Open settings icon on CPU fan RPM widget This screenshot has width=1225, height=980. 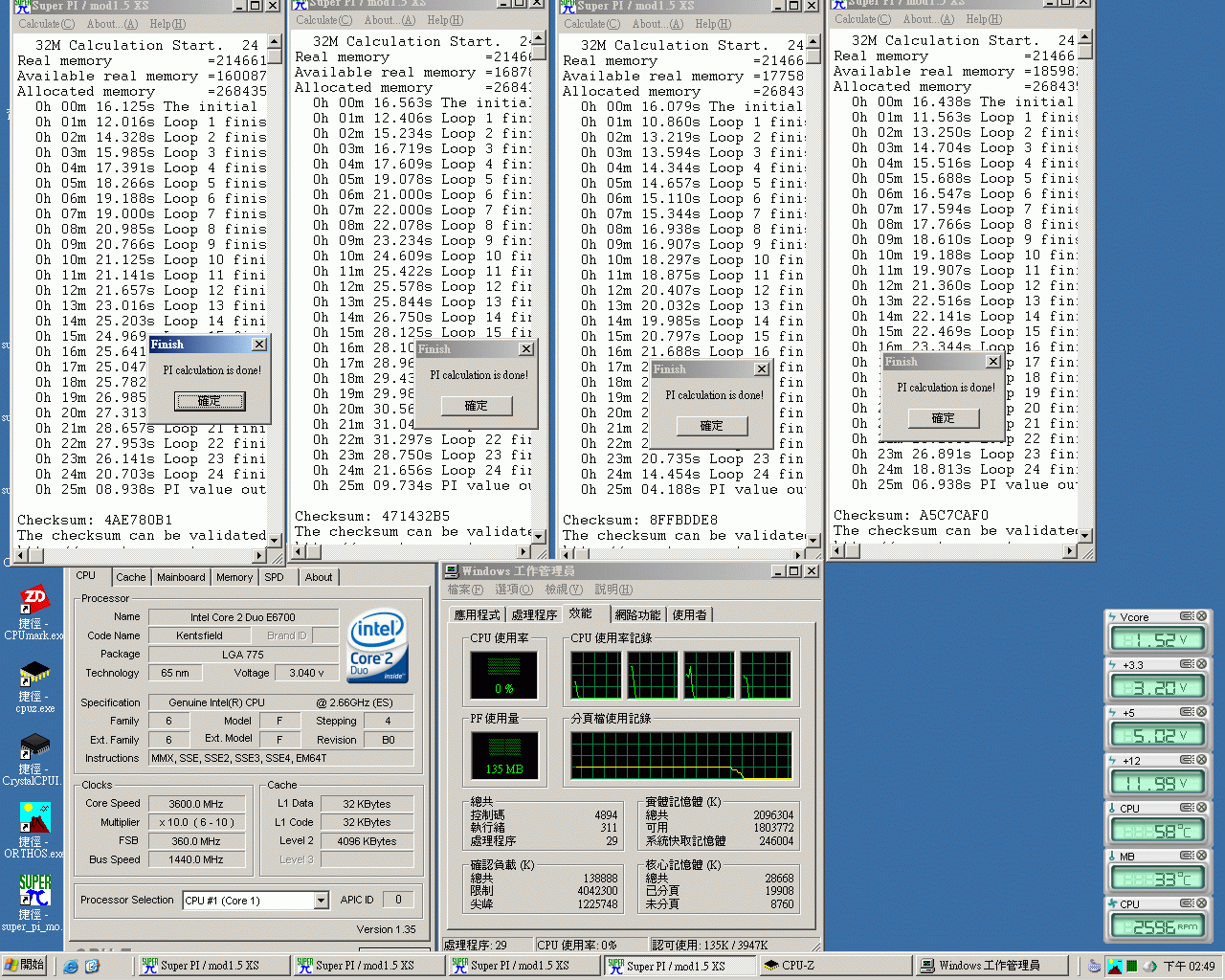(x=1187, y=903)
